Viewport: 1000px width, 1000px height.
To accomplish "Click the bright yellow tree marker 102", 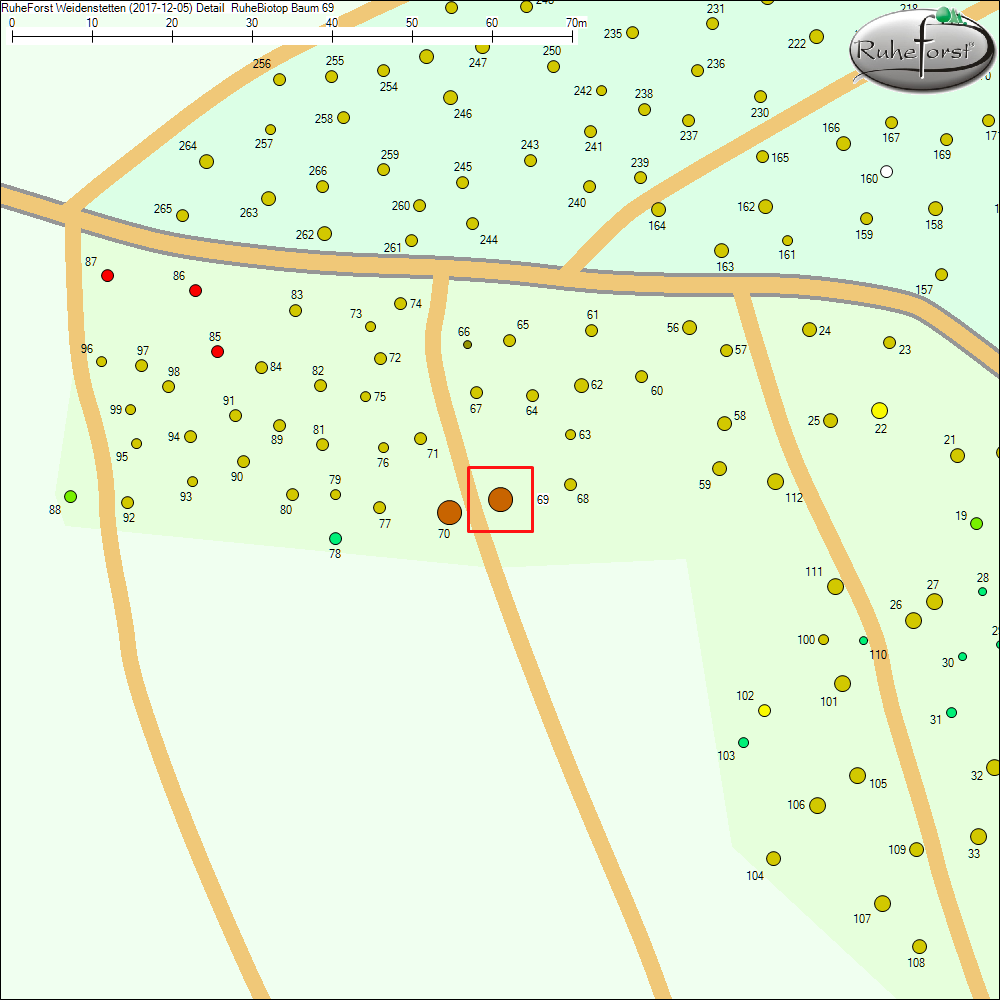I will tap(764, 710).
